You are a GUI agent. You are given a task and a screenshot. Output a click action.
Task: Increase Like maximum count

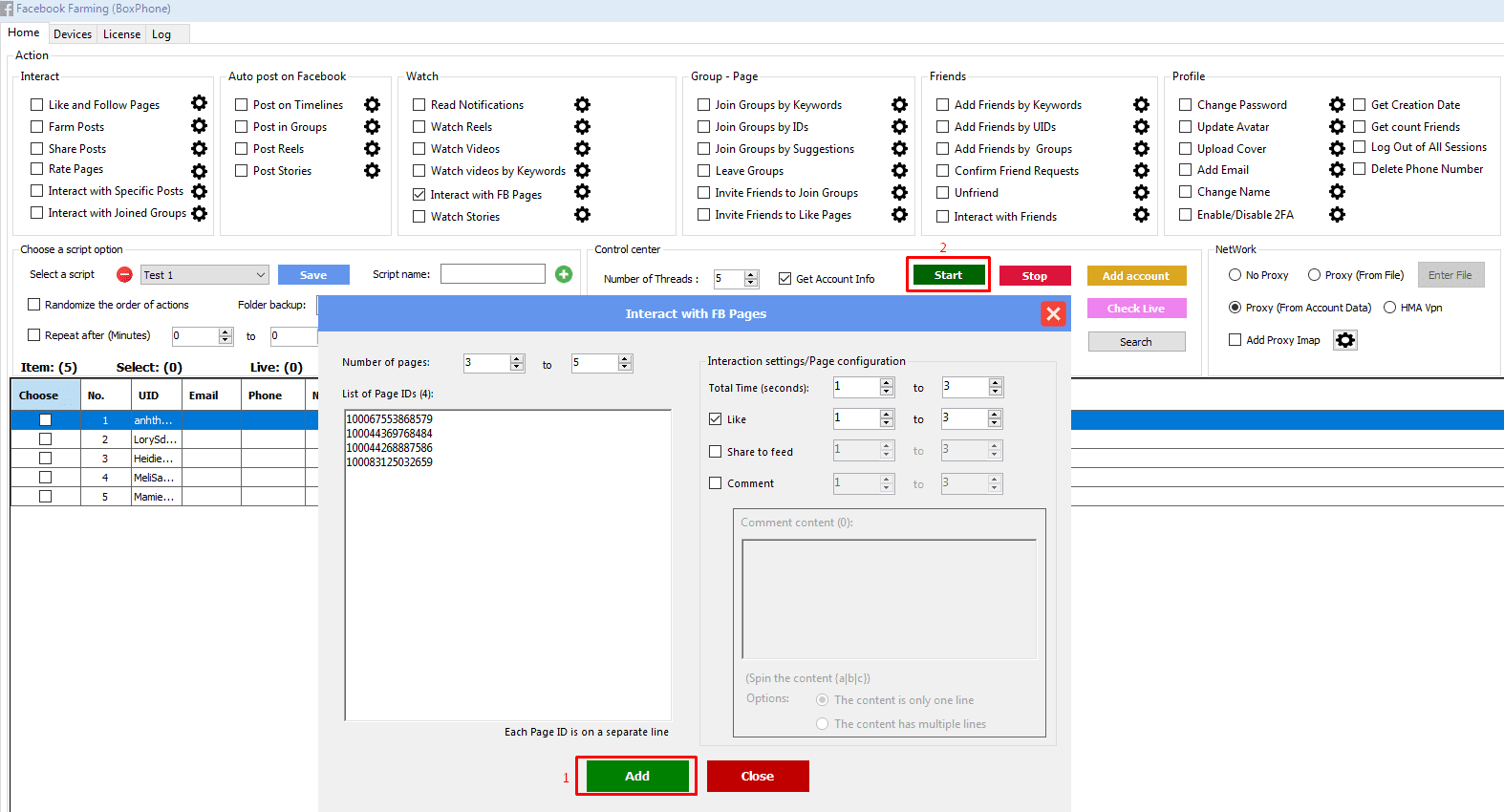(x=995, y=415)
